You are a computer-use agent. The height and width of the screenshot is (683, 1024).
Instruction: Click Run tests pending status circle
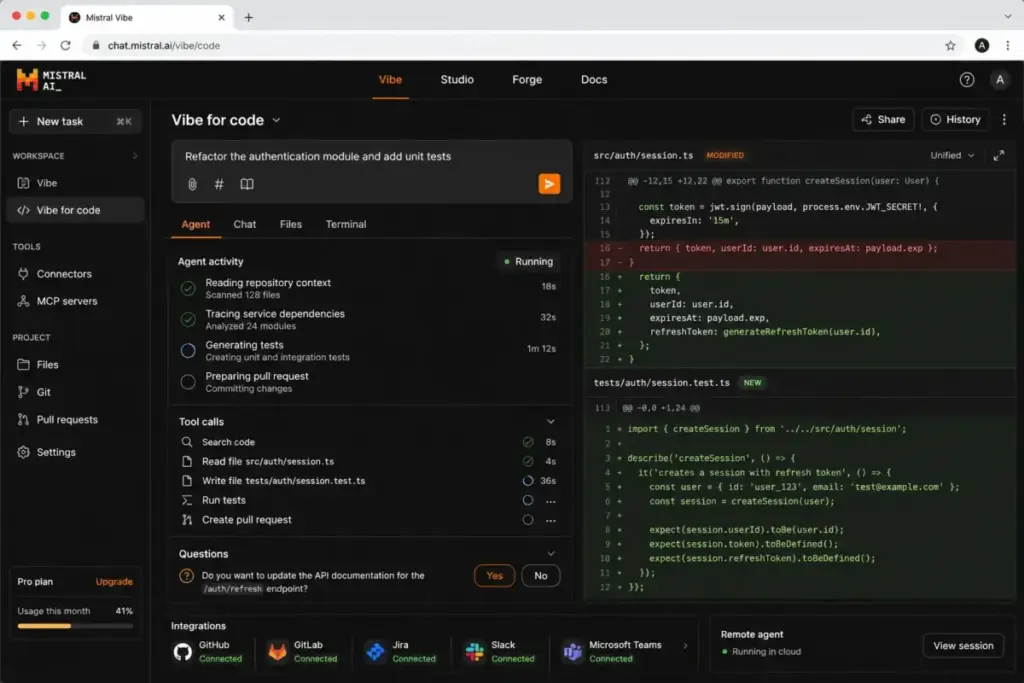coord(528,500)
